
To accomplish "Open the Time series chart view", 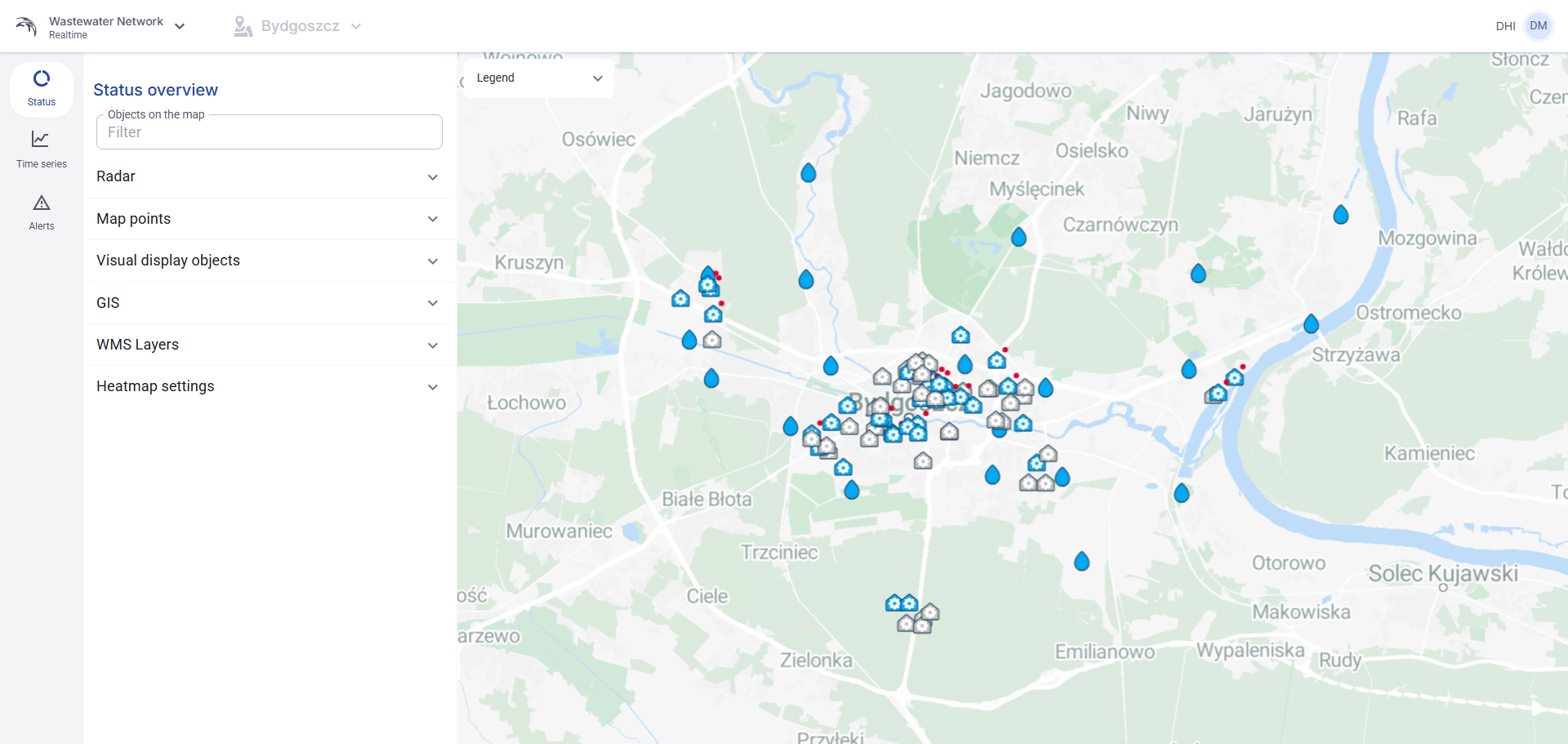I will (42, 151).
